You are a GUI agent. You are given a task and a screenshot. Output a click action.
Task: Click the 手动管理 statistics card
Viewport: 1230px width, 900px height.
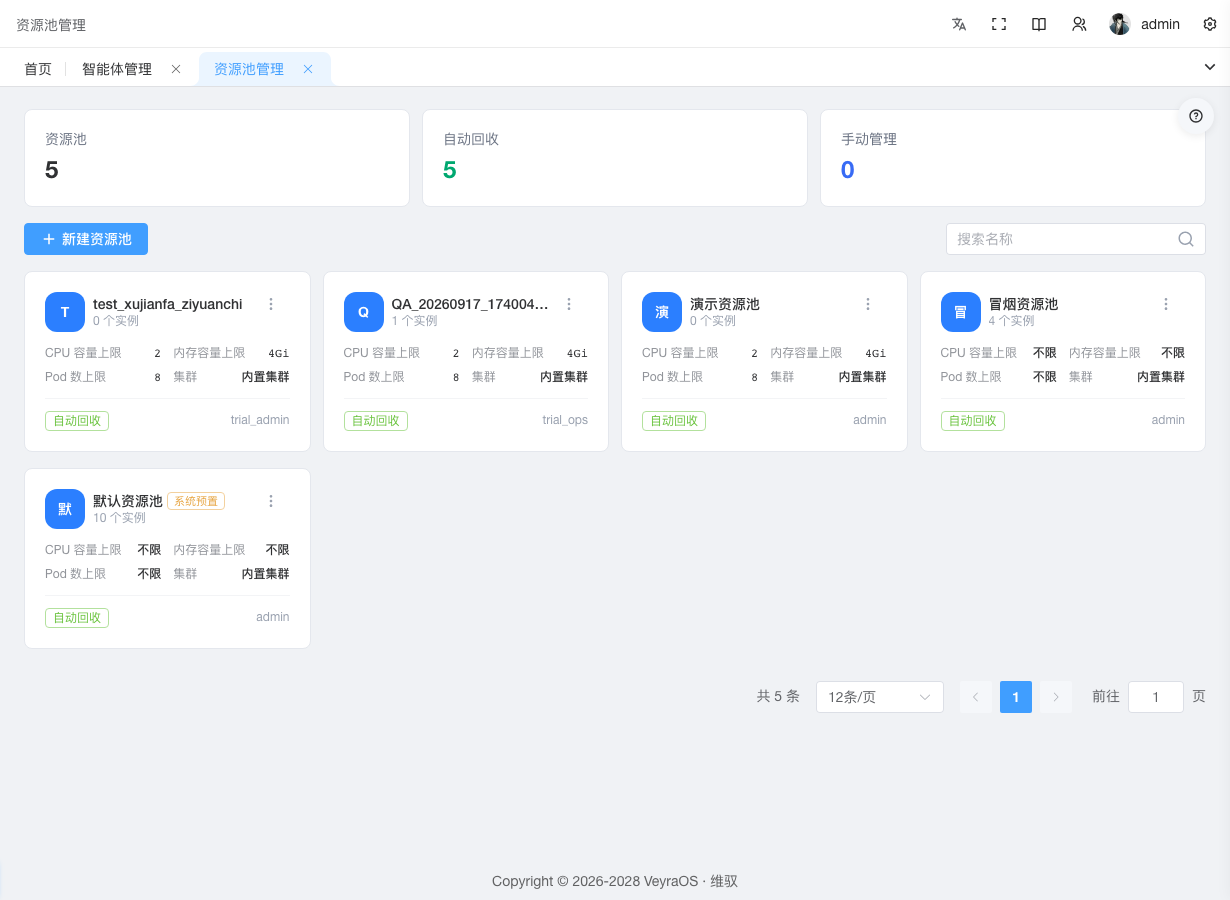[1013, 158]
